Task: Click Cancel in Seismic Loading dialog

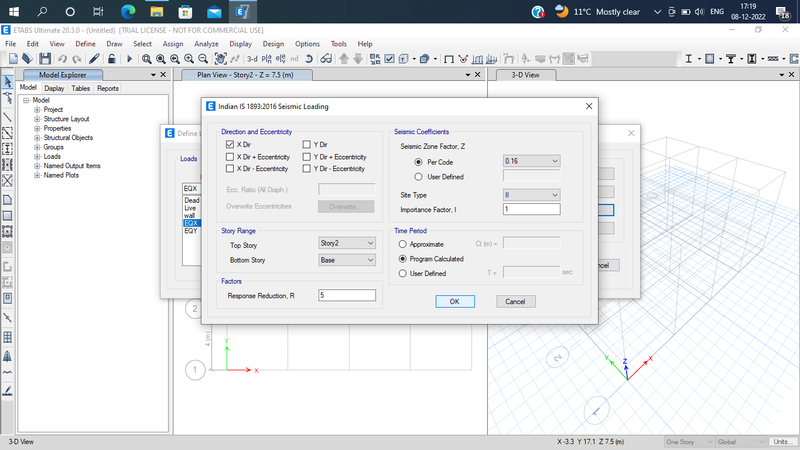Action: point(515,302)
